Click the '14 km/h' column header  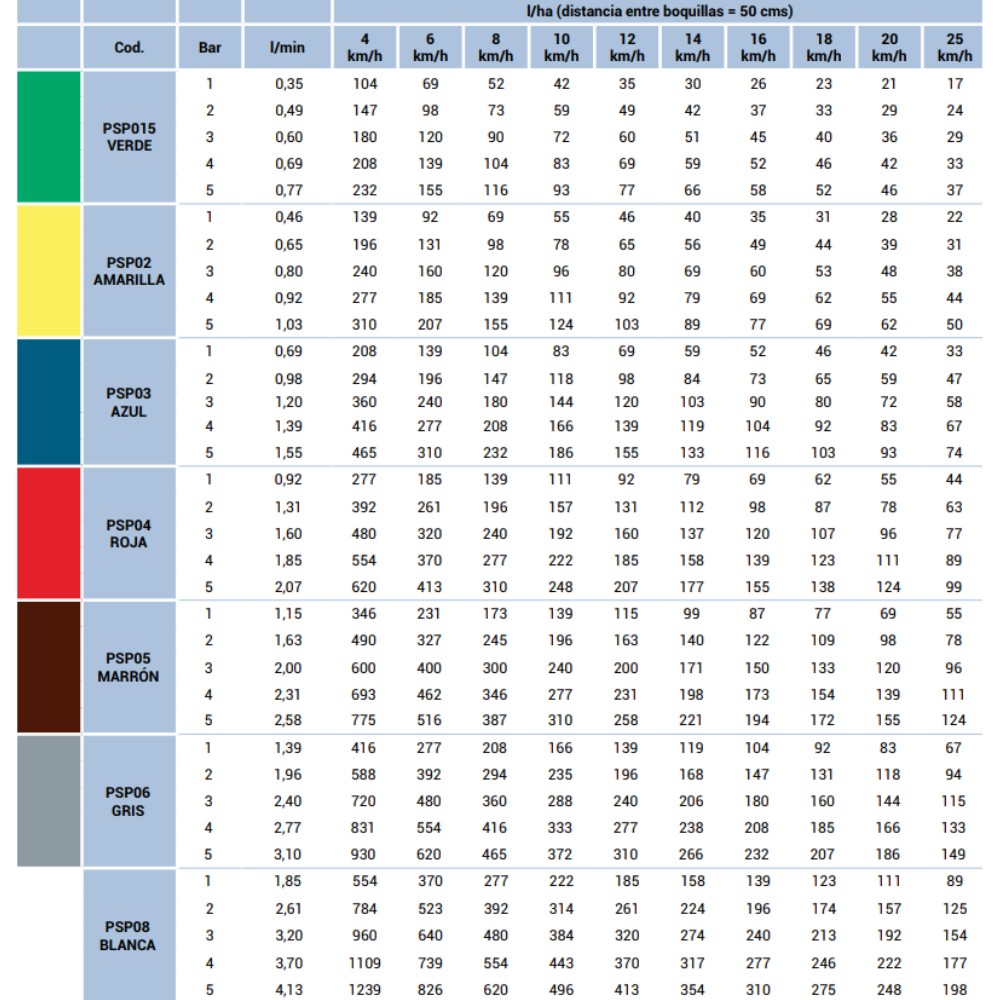pyautogui.click(x=693, y=47)
